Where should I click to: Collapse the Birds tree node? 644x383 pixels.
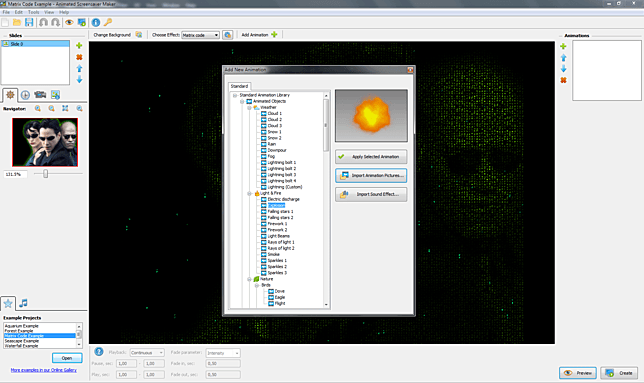[256, 285]
